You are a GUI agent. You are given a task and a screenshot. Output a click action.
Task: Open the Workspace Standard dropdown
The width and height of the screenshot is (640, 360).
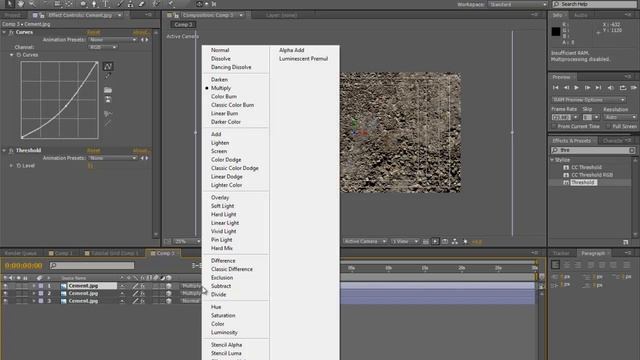pos(518,4)
